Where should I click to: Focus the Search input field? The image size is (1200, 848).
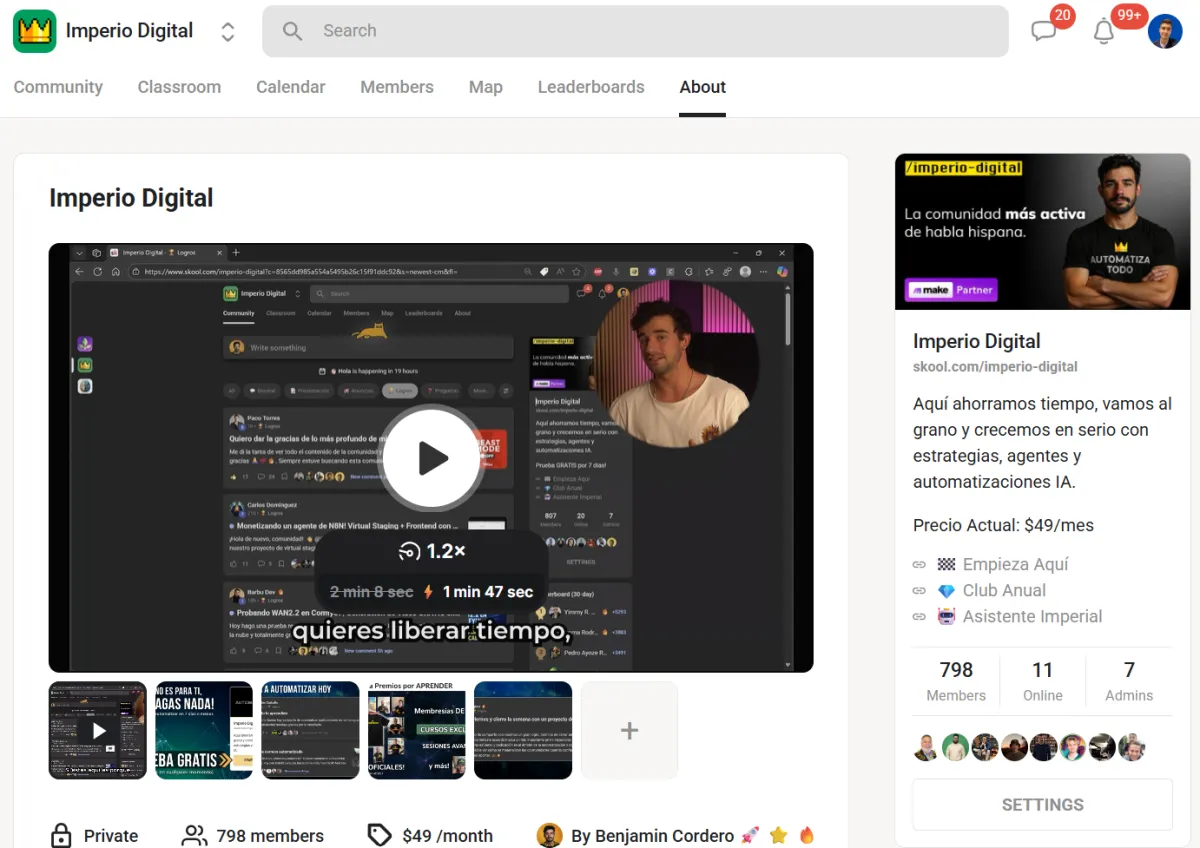coord(635,31)
